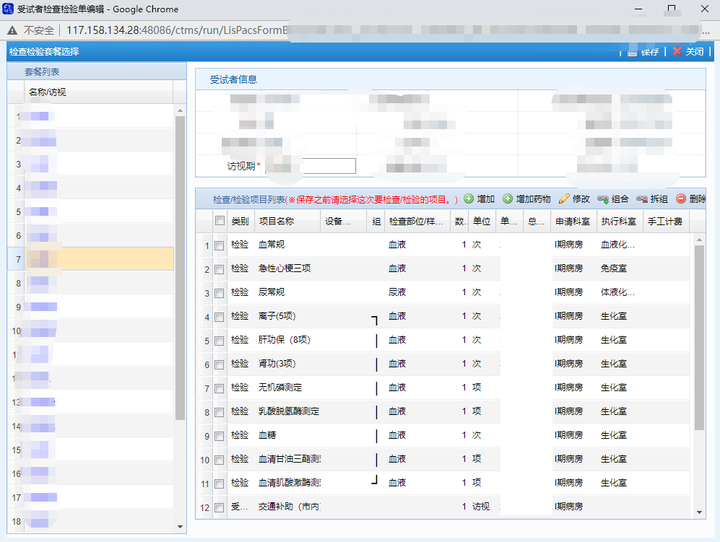Click the 套餐列表 scroll up arrow
Viewport: 720px width, 542px height.
[180, 111]
